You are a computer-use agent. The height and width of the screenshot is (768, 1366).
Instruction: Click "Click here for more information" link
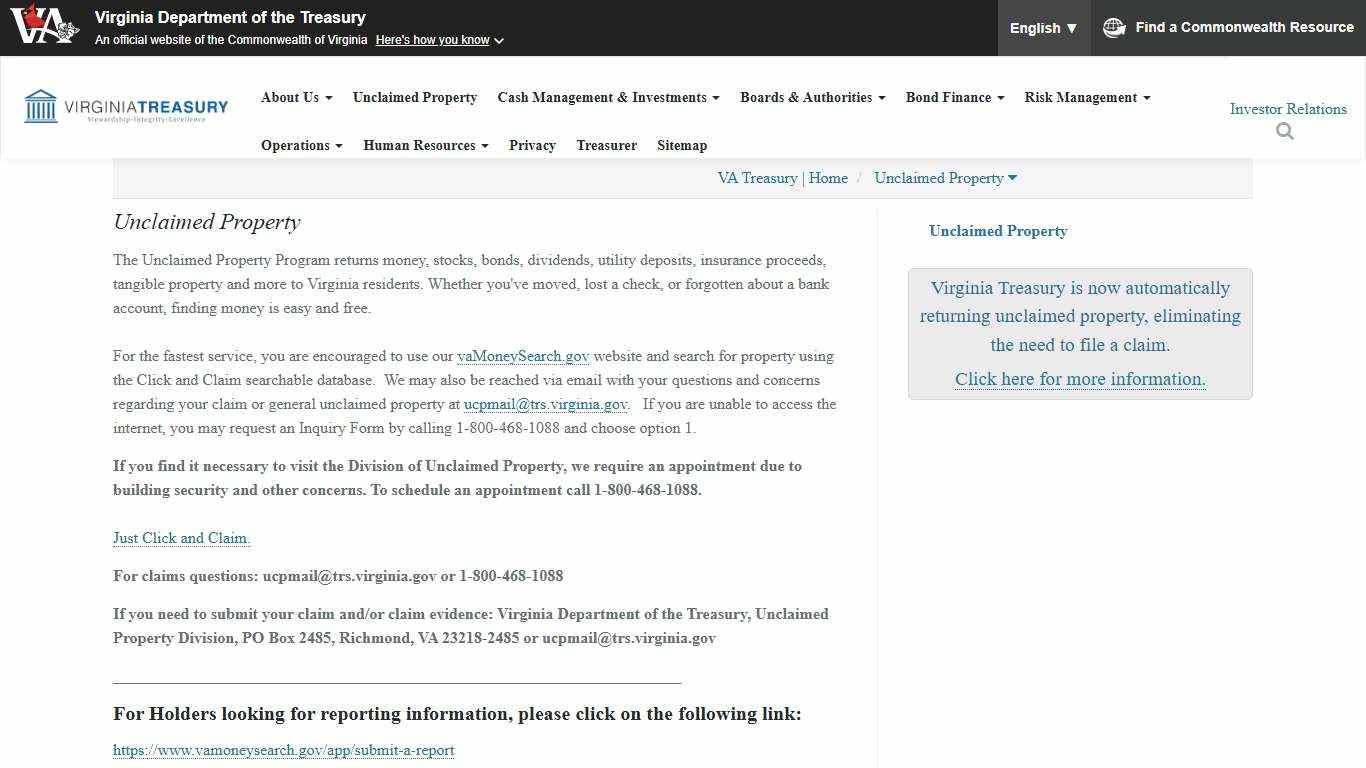click(1080, 379)
